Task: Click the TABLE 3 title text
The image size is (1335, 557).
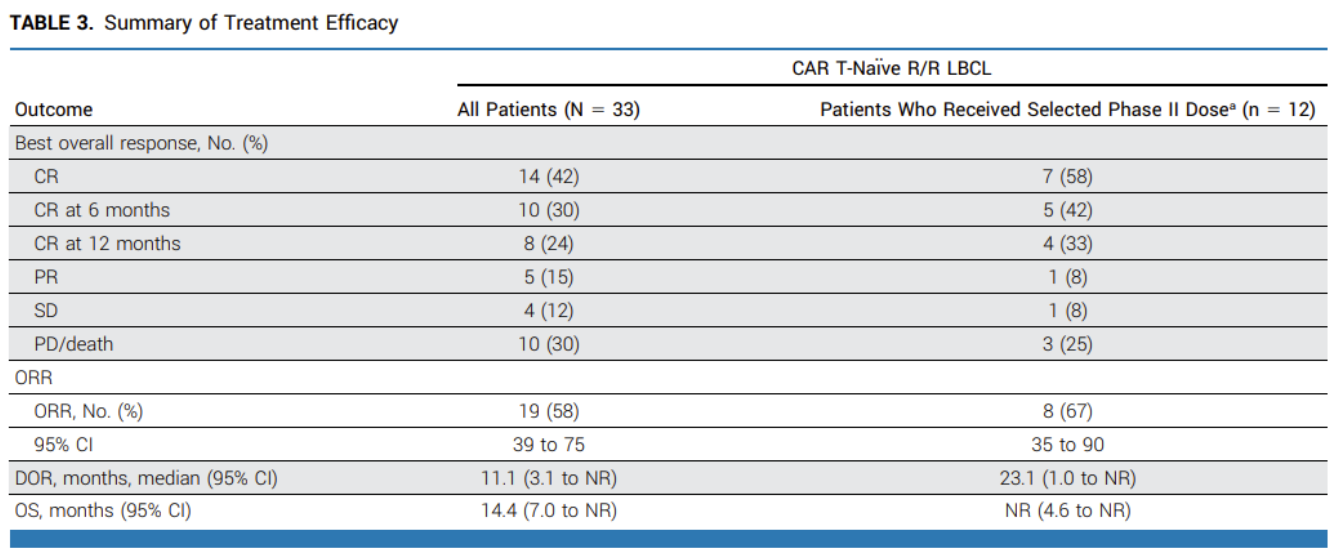Action: pyautogui.click(x=204, y=23)
